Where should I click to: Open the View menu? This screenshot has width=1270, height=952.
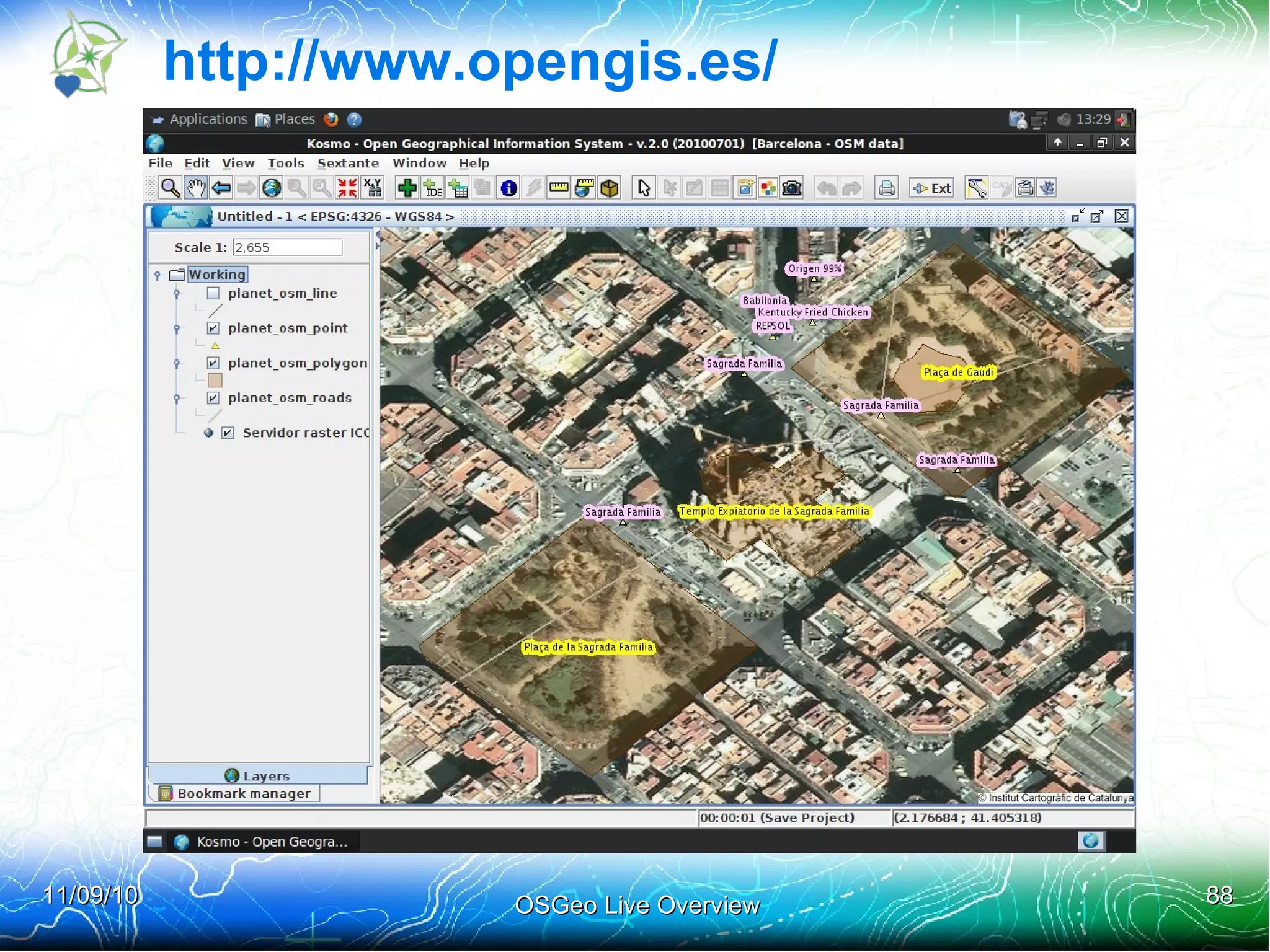coord(238,163)
